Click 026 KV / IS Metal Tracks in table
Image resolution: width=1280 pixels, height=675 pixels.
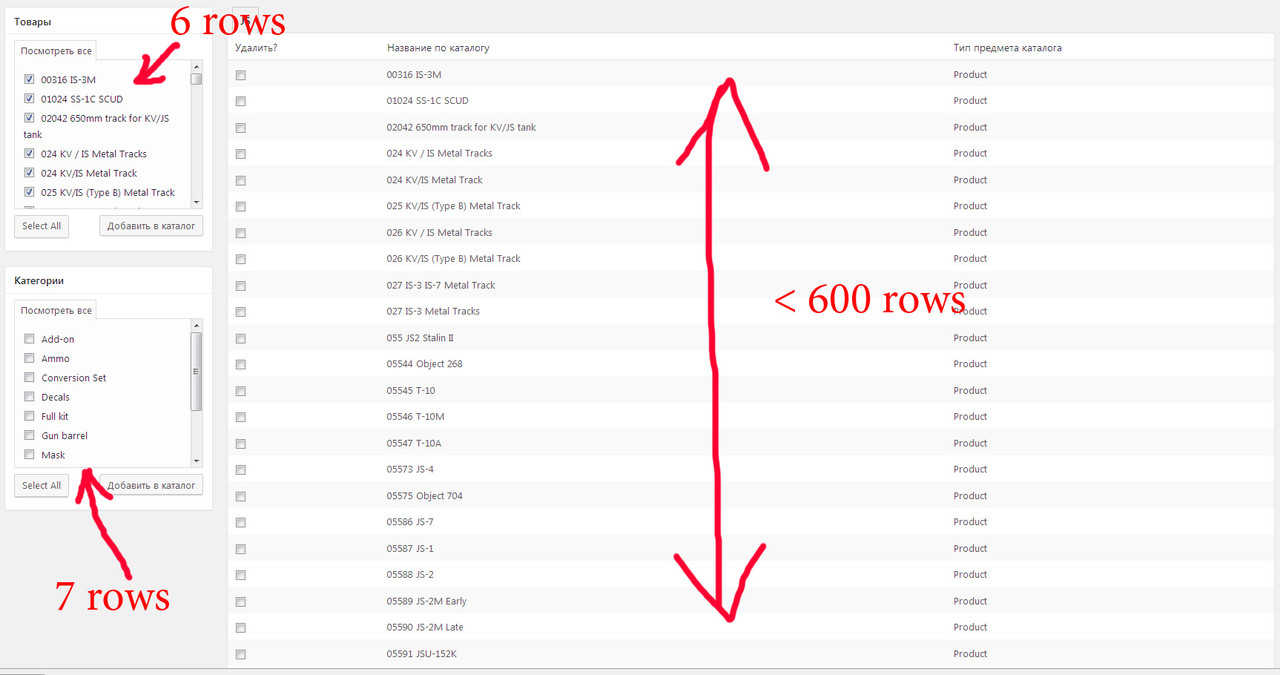[439, 232]
